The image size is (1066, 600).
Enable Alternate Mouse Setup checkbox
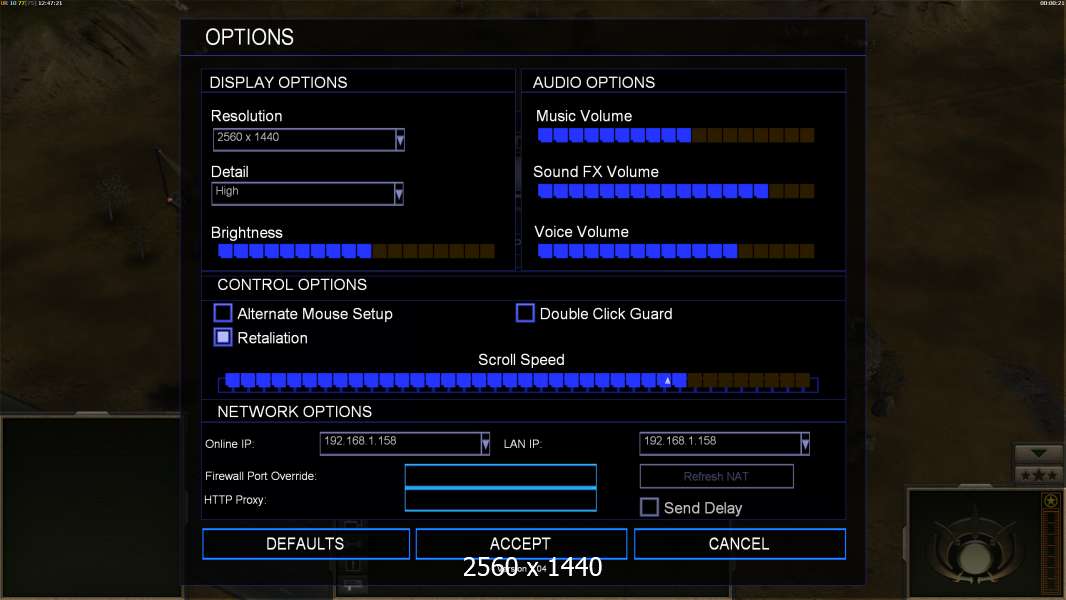[223, 313]
